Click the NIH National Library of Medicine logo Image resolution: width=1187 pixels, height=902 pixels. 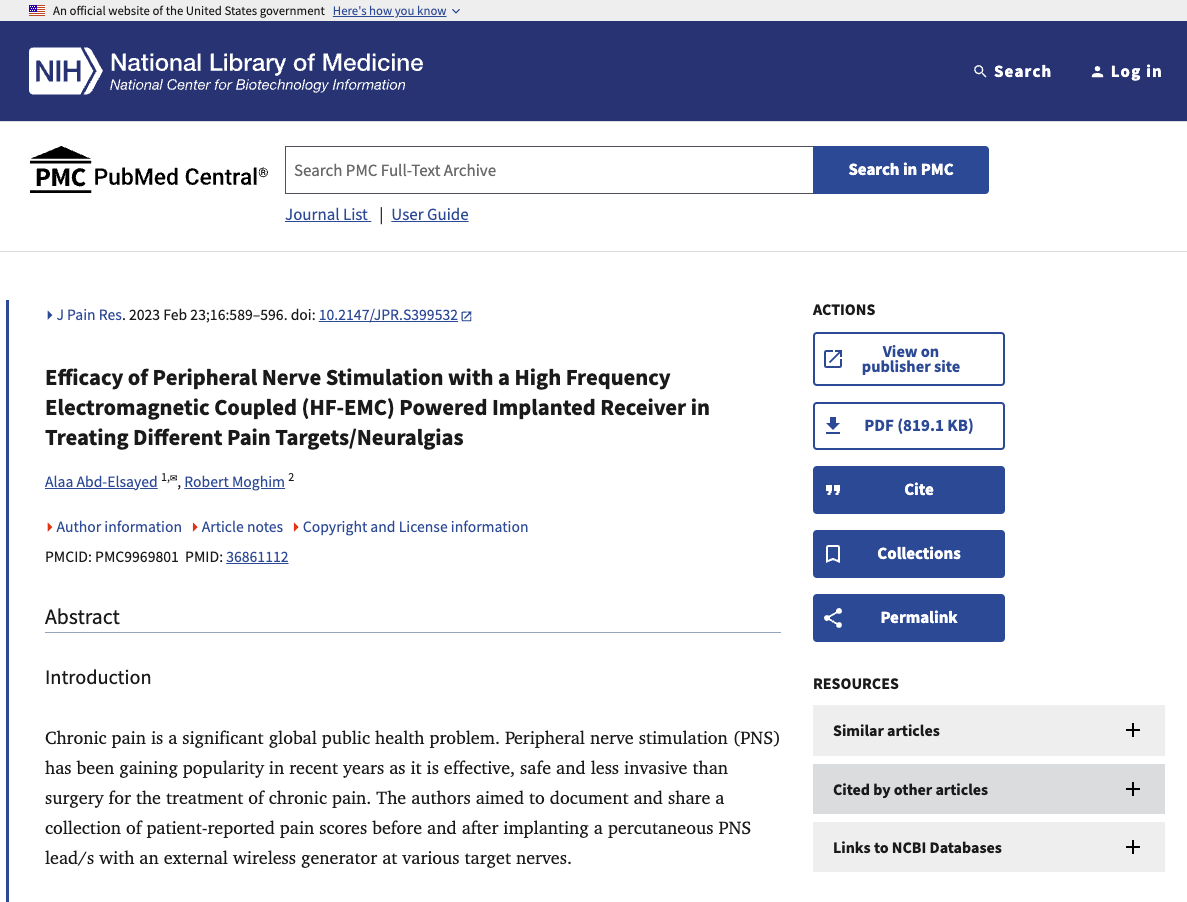pos(226,71)
